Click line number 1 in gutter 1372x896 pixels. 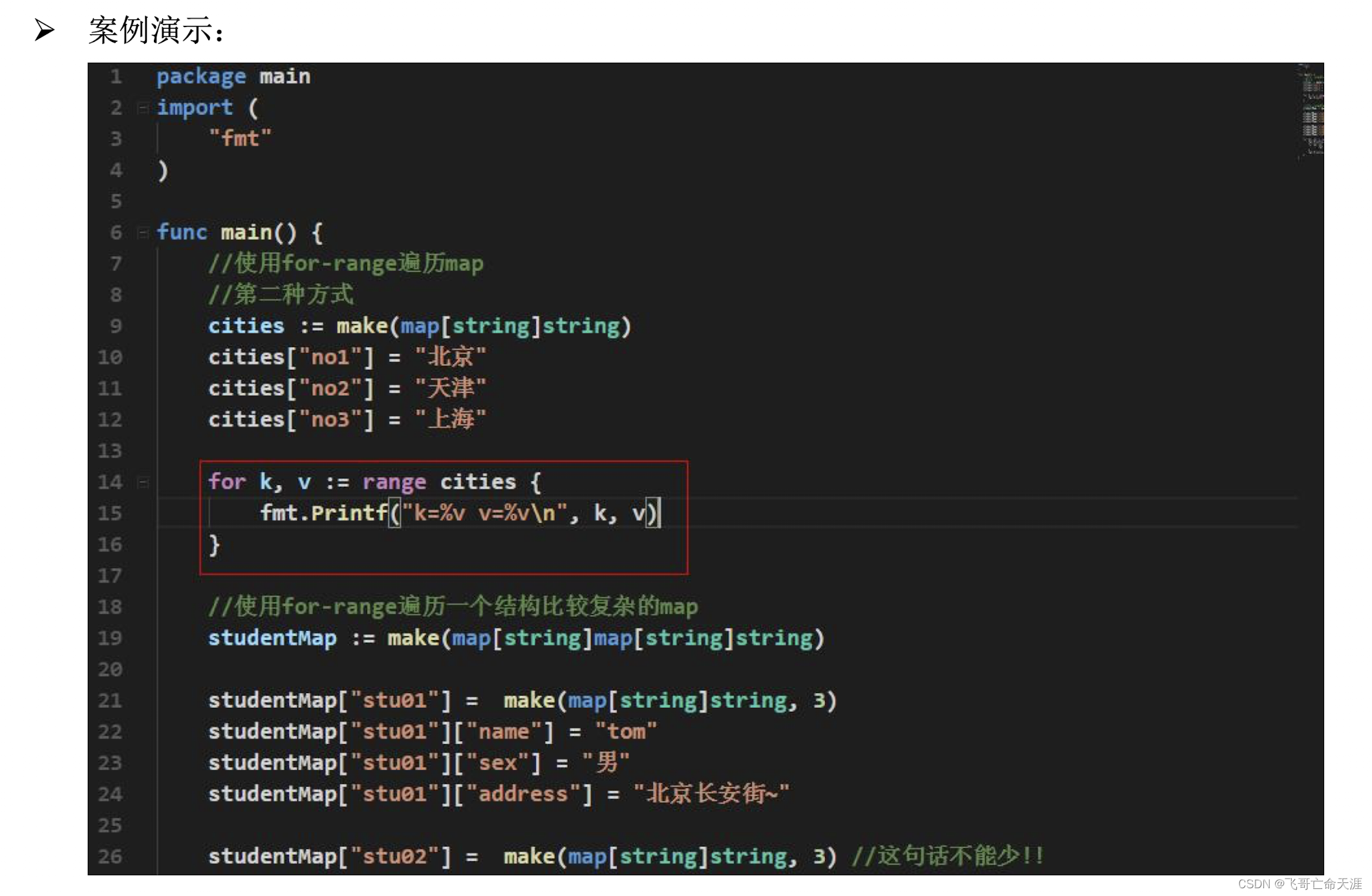pyautogui.click(x=116, y=77)
